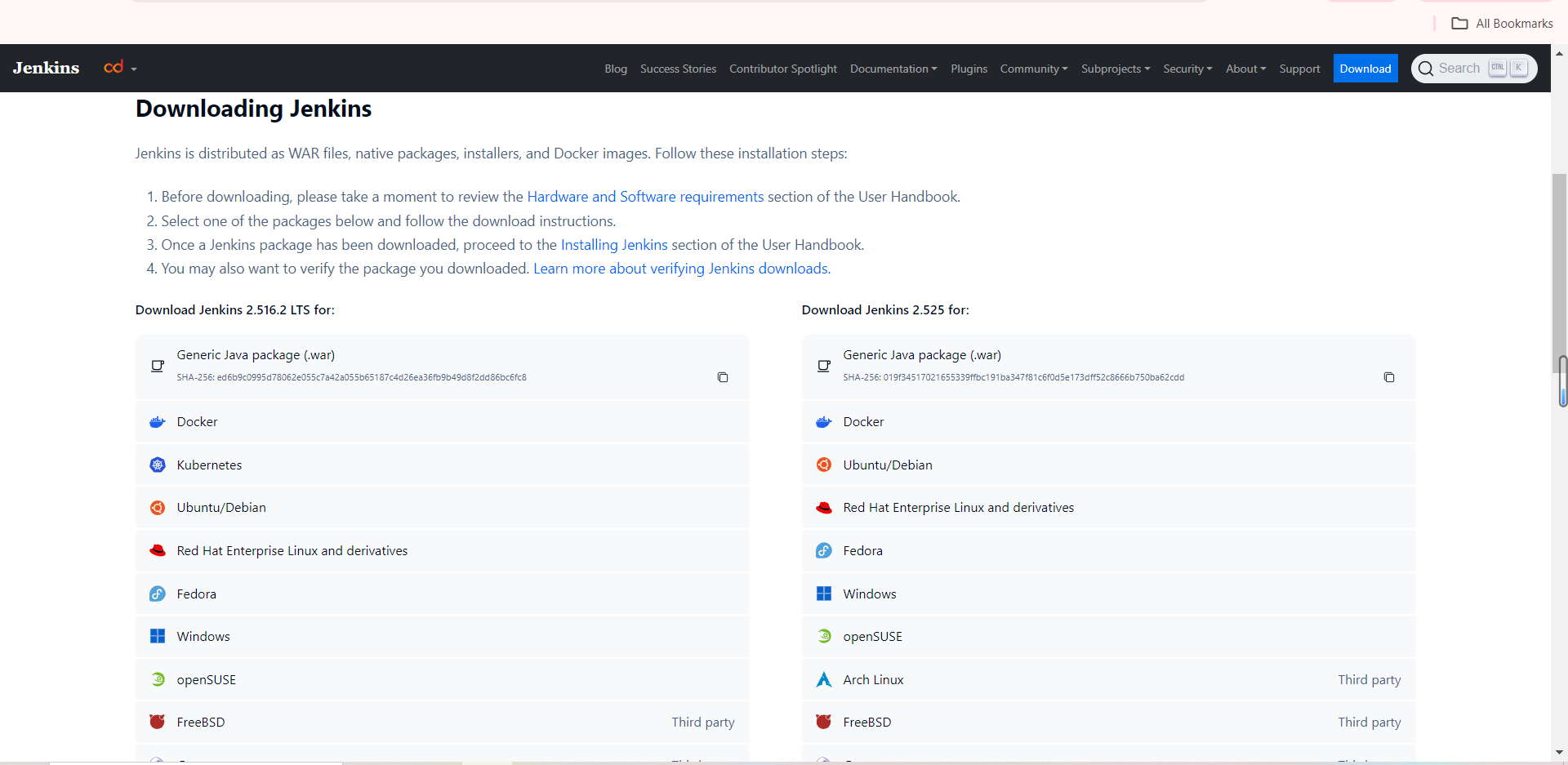Select Docker under weekly 2.525 downloads
Image resolution: width=1568 pixels, height=765 pixels.
coord(1108,422)
